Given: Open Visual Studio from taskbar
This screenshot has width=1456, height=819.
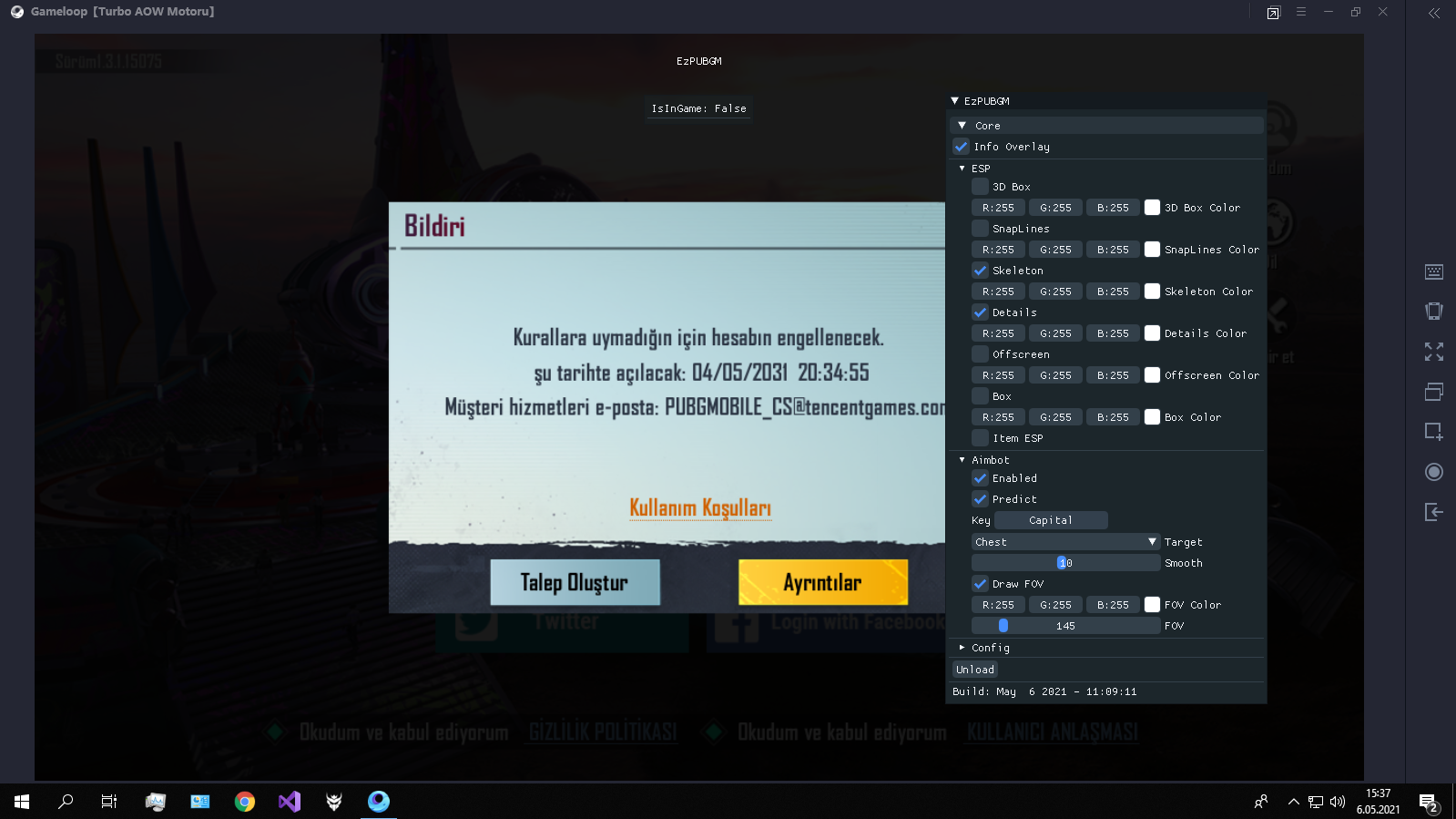Looking at the screenshot, I should tap(289, 802).
